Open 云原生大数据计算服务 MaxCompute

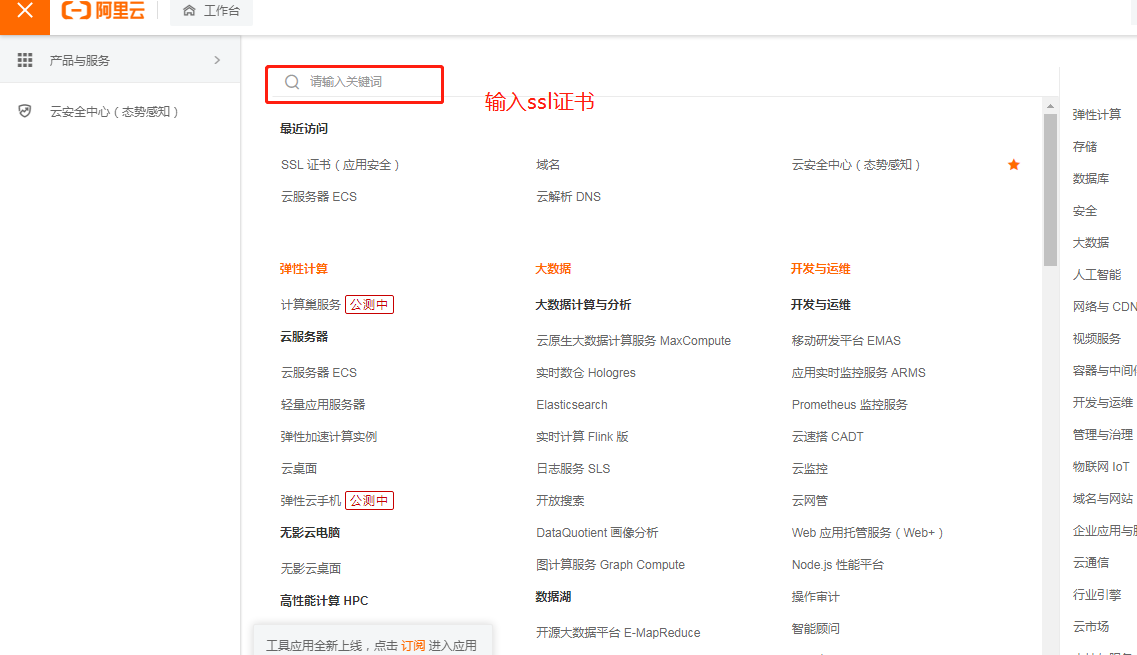point(634,341)
